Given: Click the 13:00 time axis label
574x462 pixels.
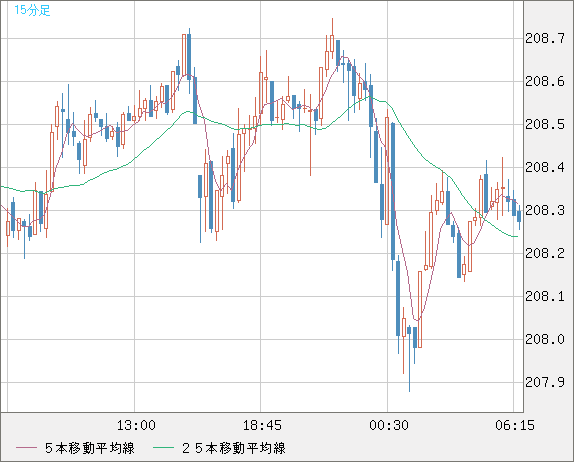Looking at the screenshot, I should pyautogui.click(x=136, y=425).
